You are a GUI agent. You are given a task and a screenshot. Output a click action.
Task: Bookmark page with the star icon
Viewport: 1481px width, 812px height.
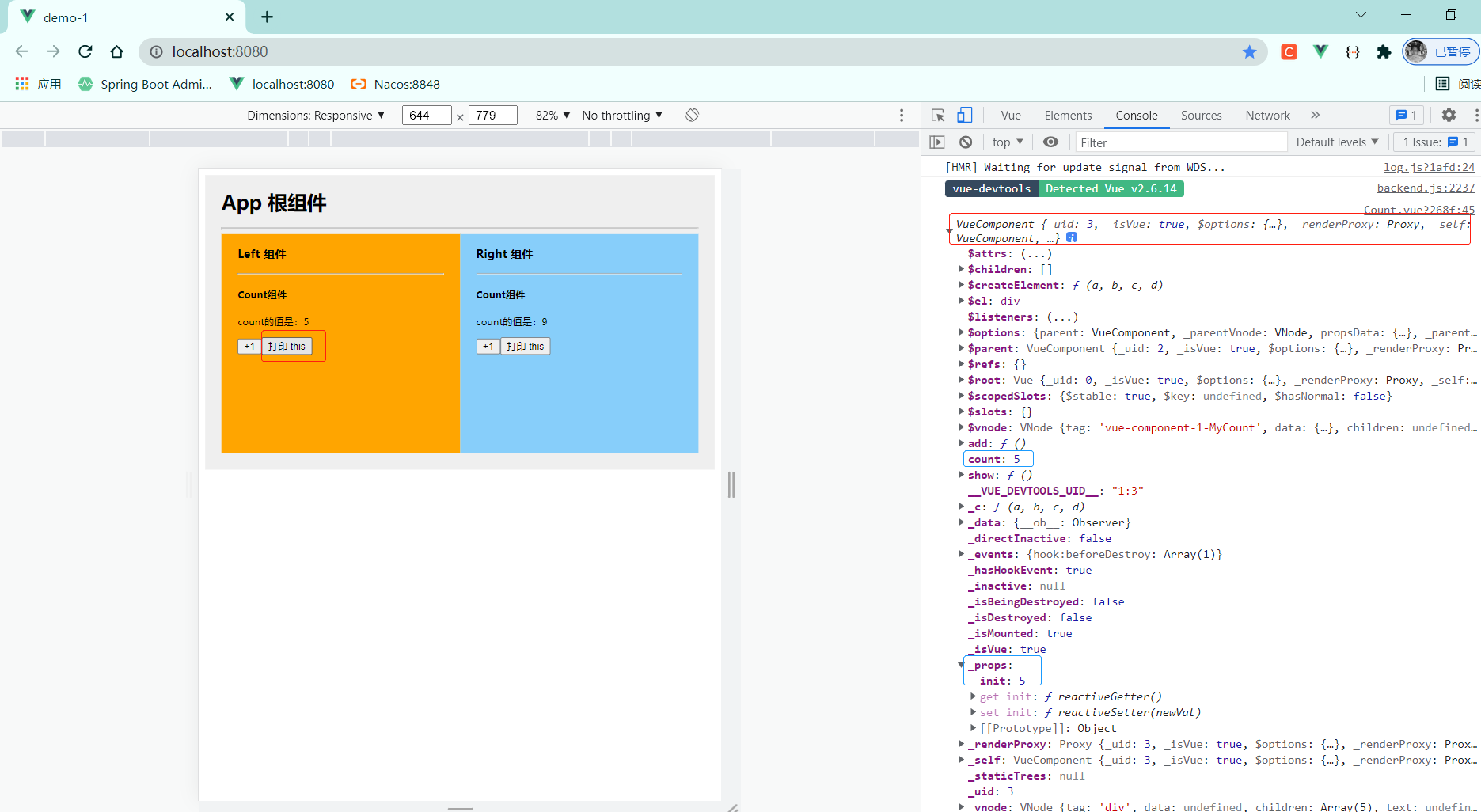[1249, 52]
